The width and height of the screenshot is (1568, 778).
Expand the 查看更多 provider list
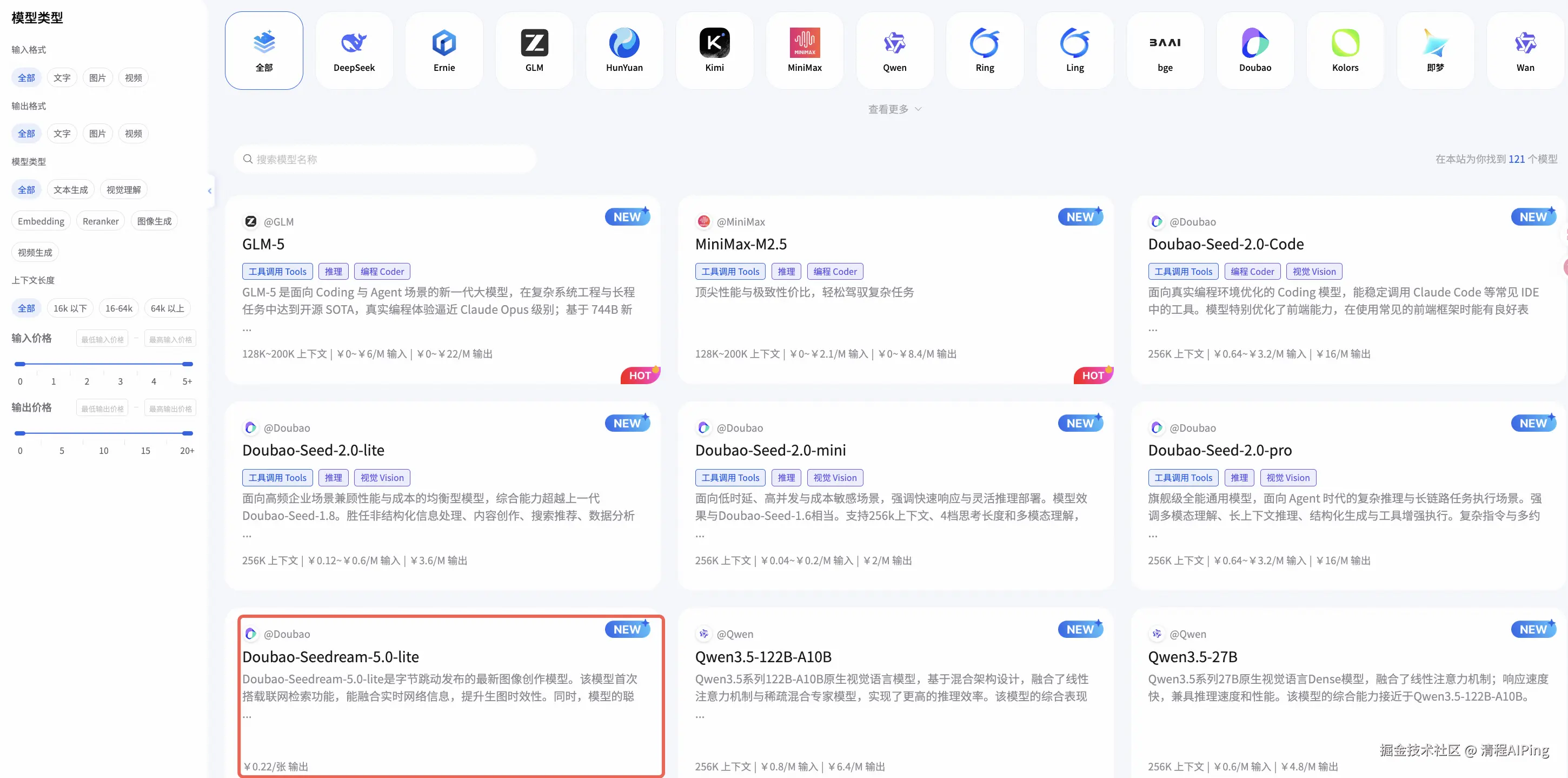pos(895,109)
